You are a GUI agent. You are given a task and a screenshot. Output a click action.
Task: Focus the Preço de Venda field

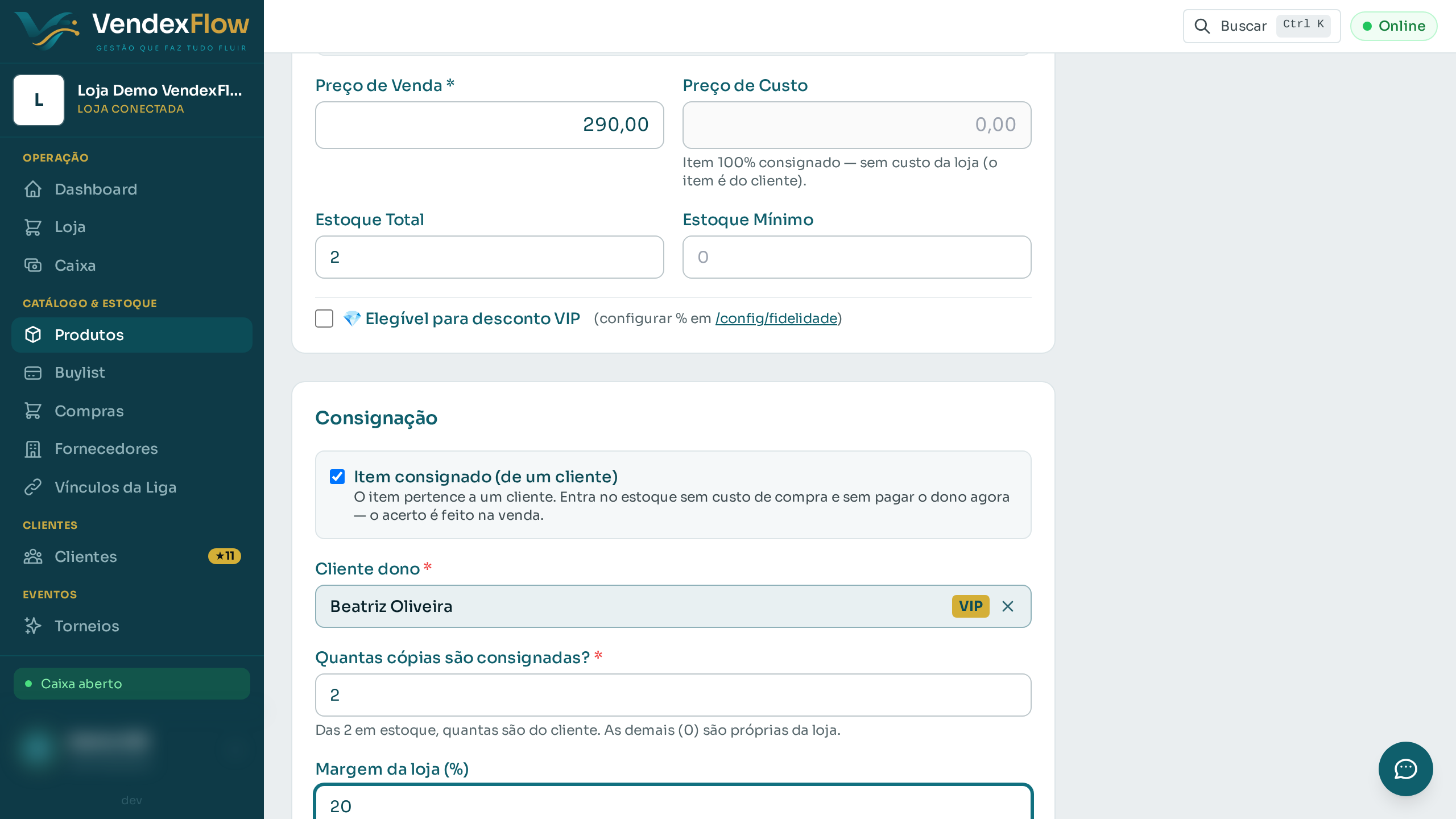pyautogui.click(x=489, y=125)
